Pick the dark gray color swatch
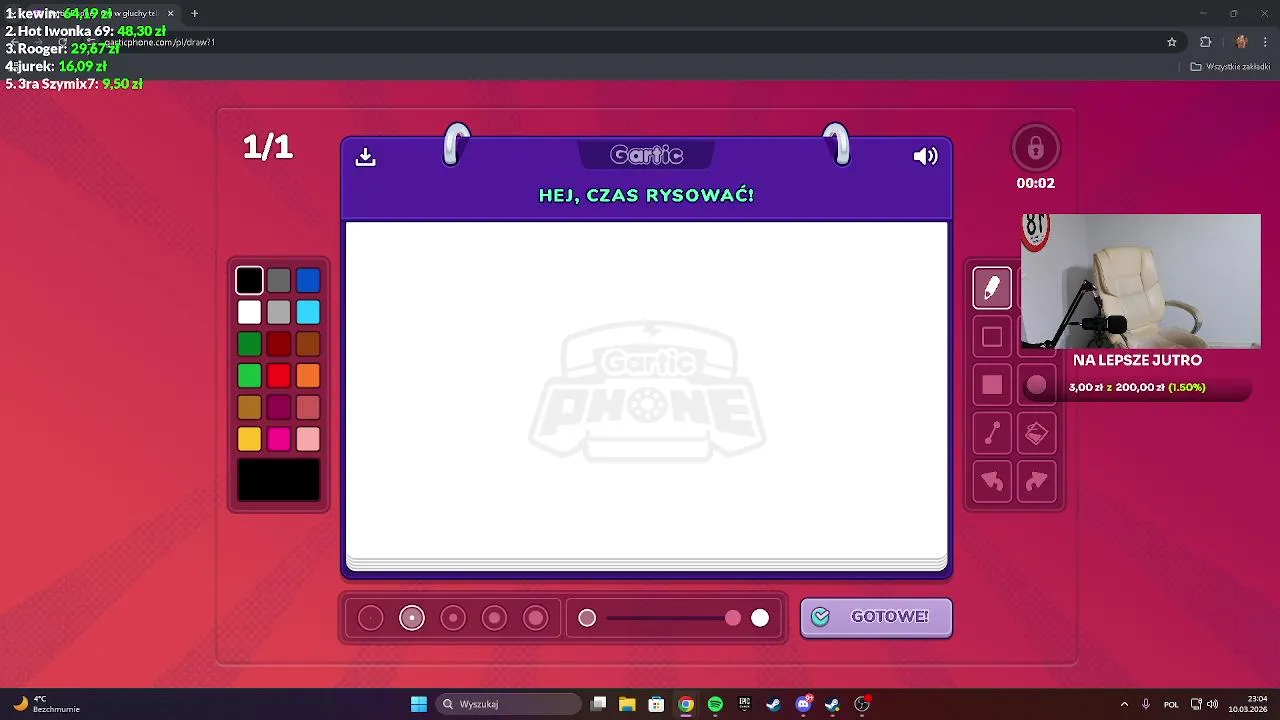1280x720 pixels. (x=279, y=281)
